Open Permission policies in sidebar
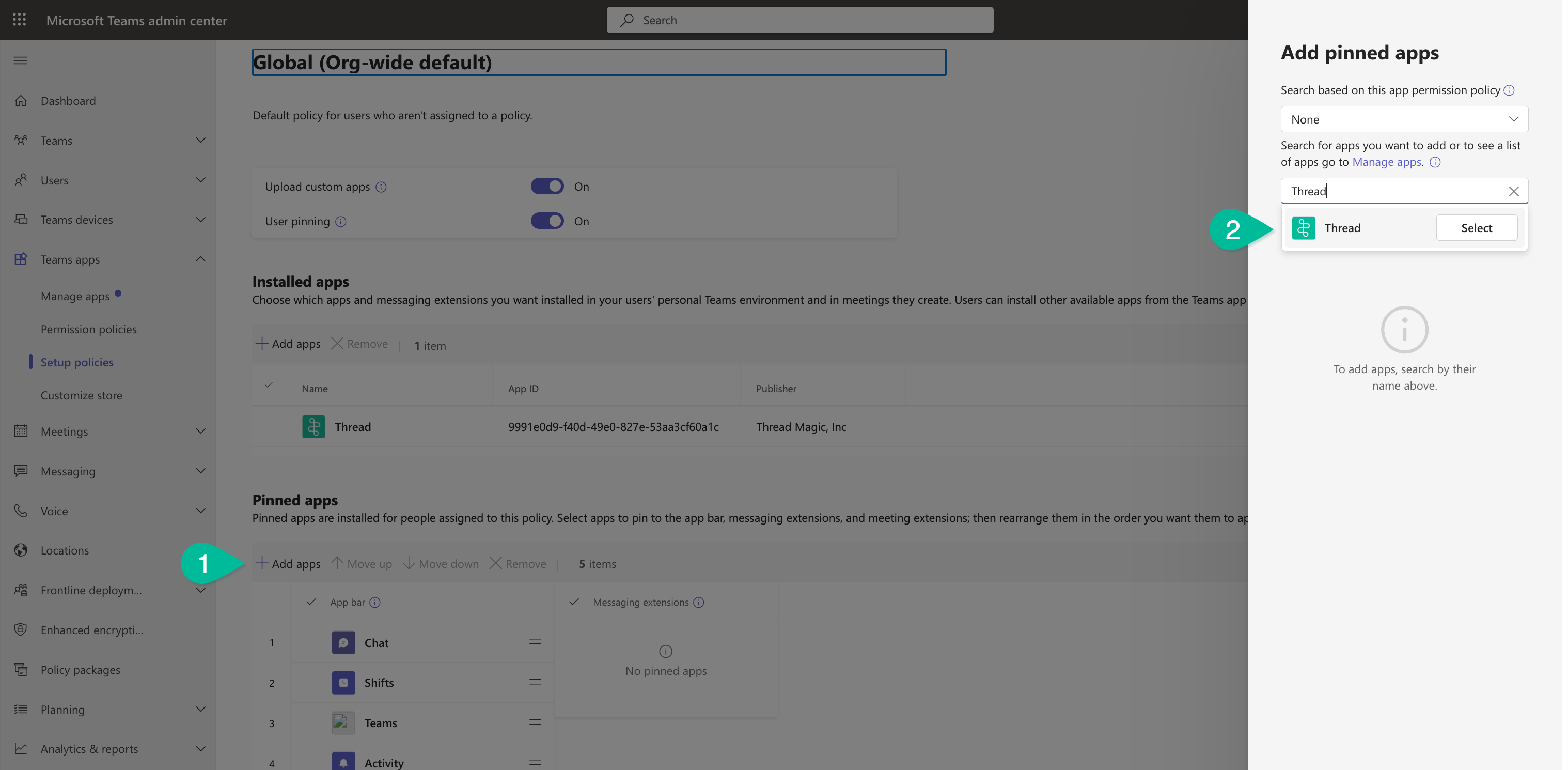 [x=88, y=329]
